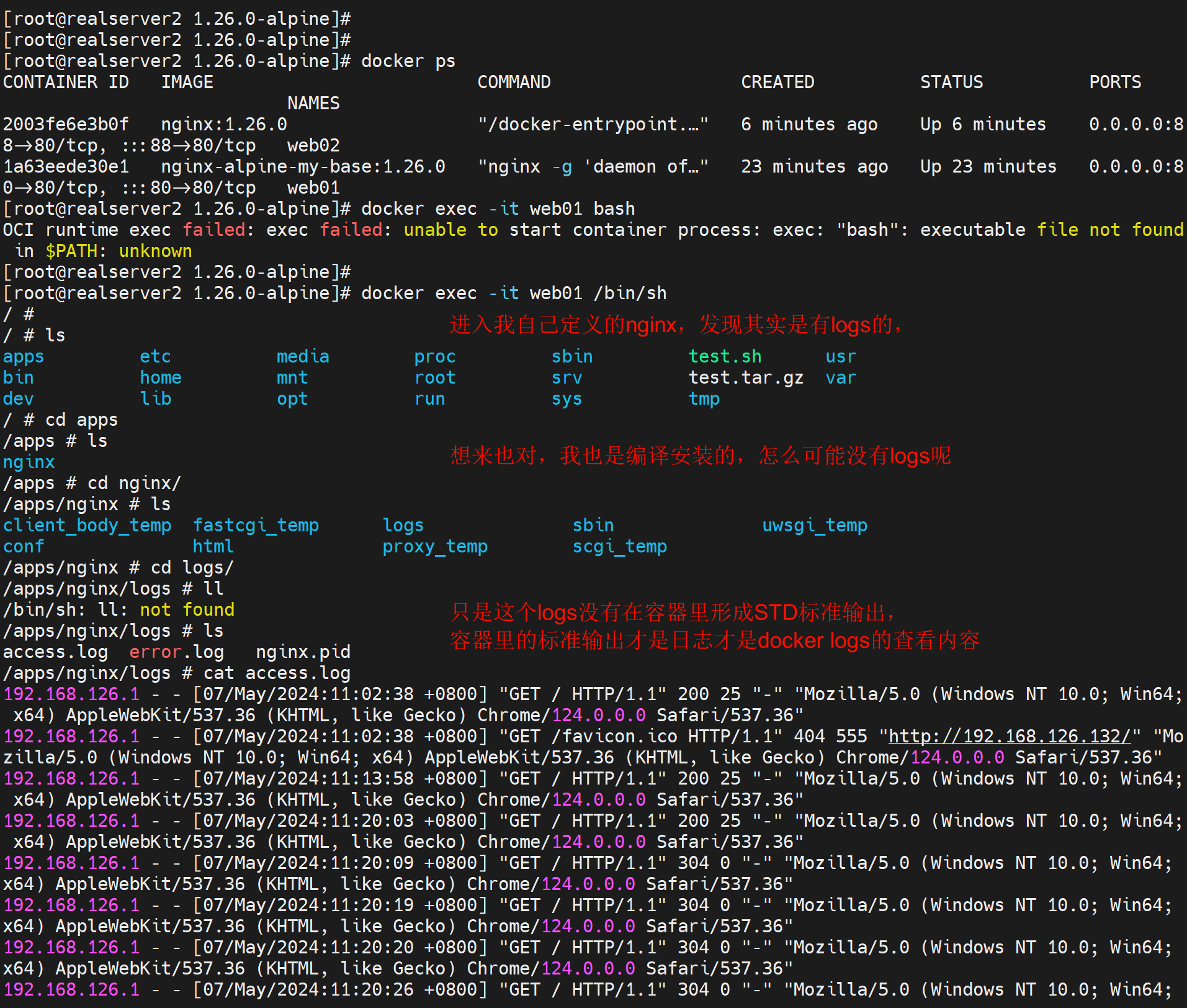The image size is (1187, 1008).
Task: Select the test.tar.gz file name
Action: pyautogui.click(x=746, y=377)
